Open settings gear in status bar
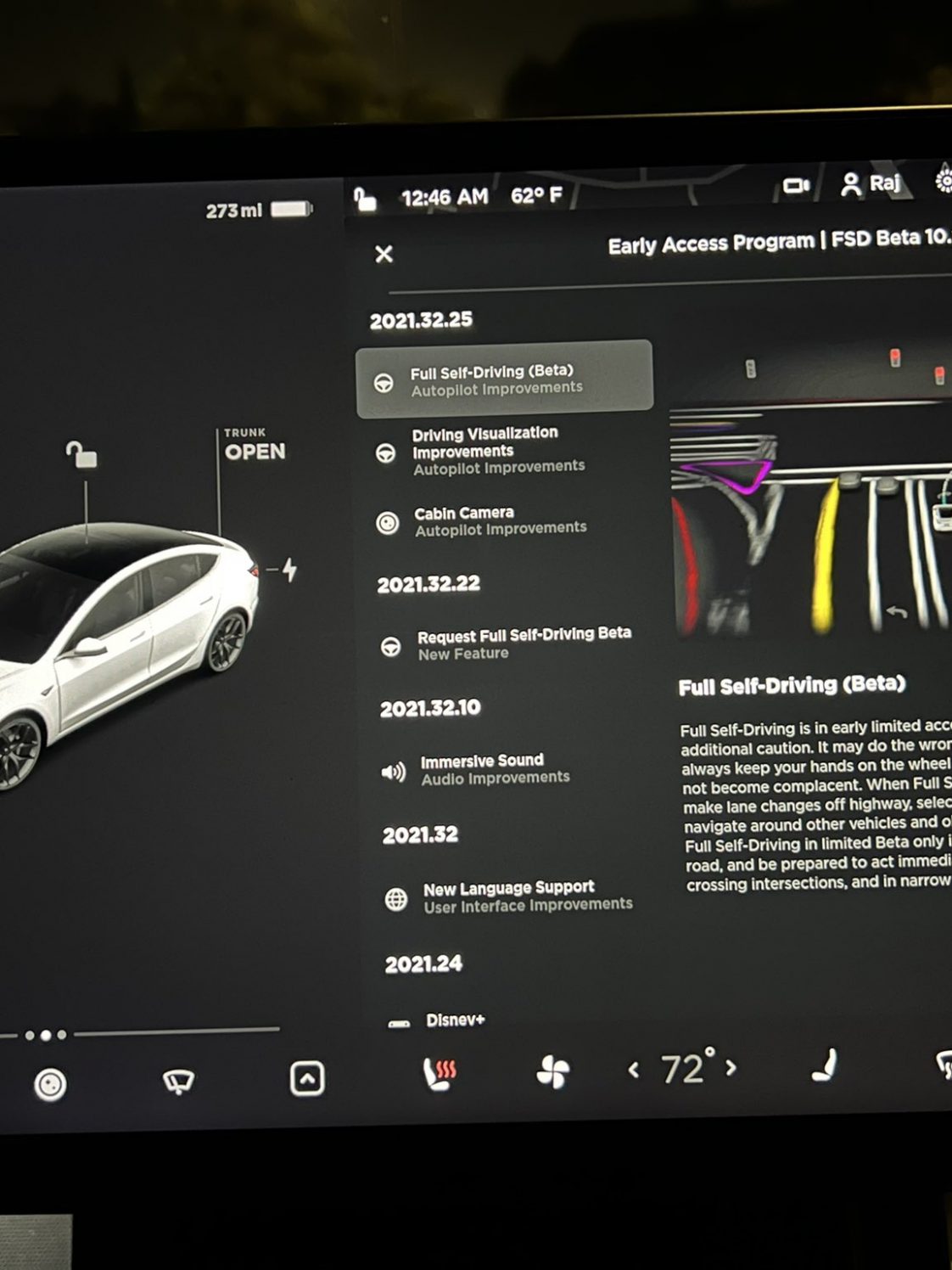The image size is (952, 1270). [944, 181]
